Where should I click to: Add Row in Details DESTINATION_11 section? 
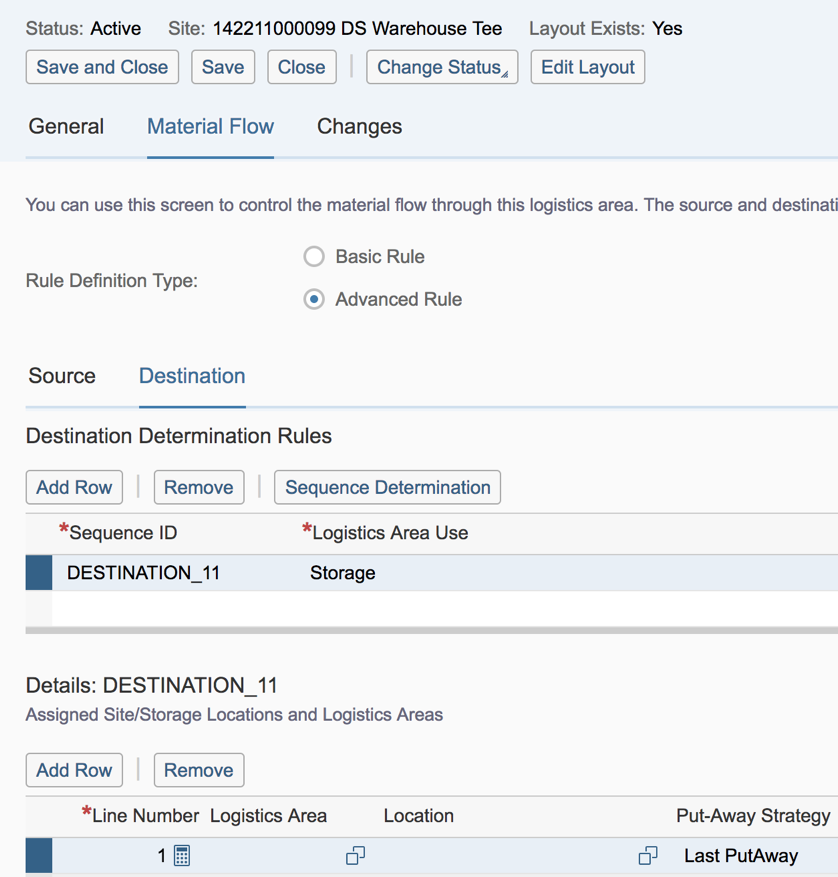pyautogui.click(x=74, y=771)
